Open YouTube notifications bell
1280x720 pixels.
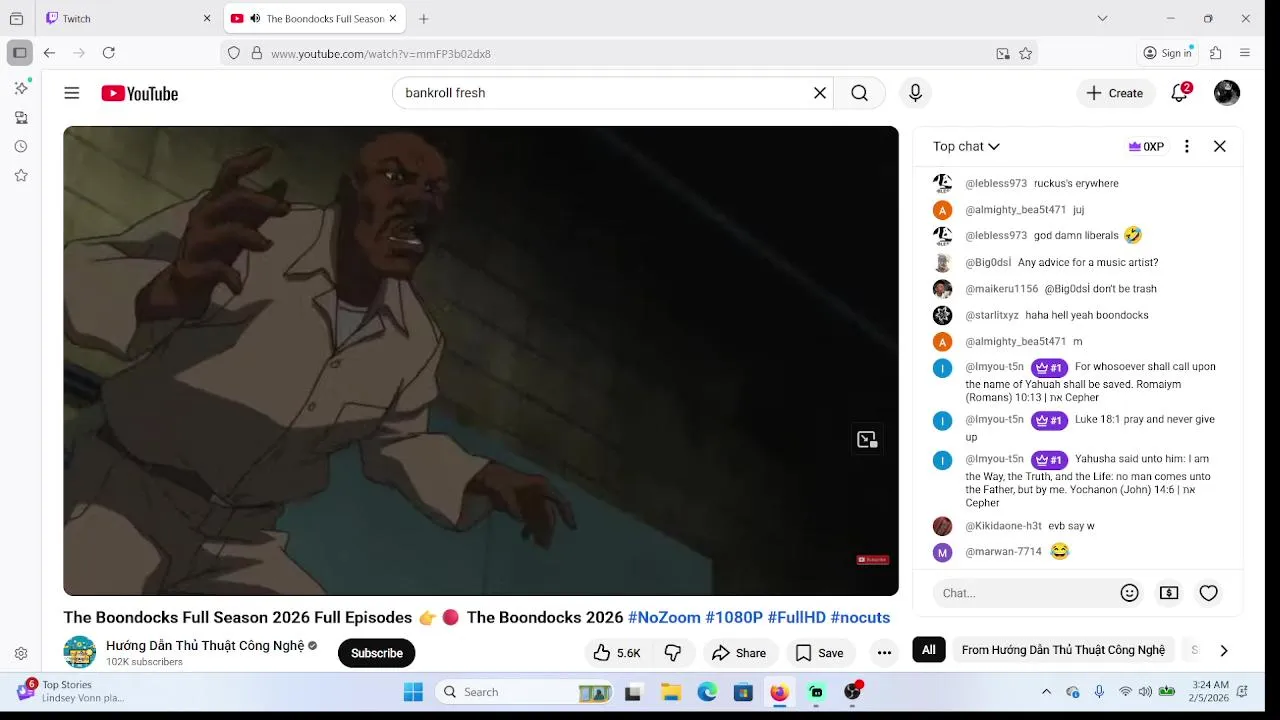(1180, 93)
